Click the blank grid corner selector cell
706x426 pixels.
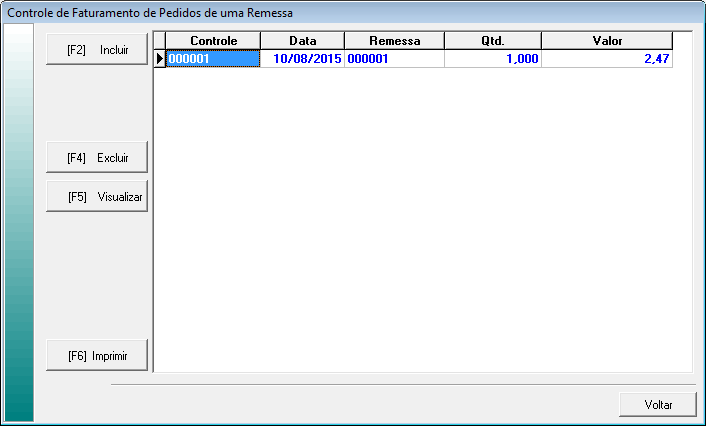tap(159, 40)
